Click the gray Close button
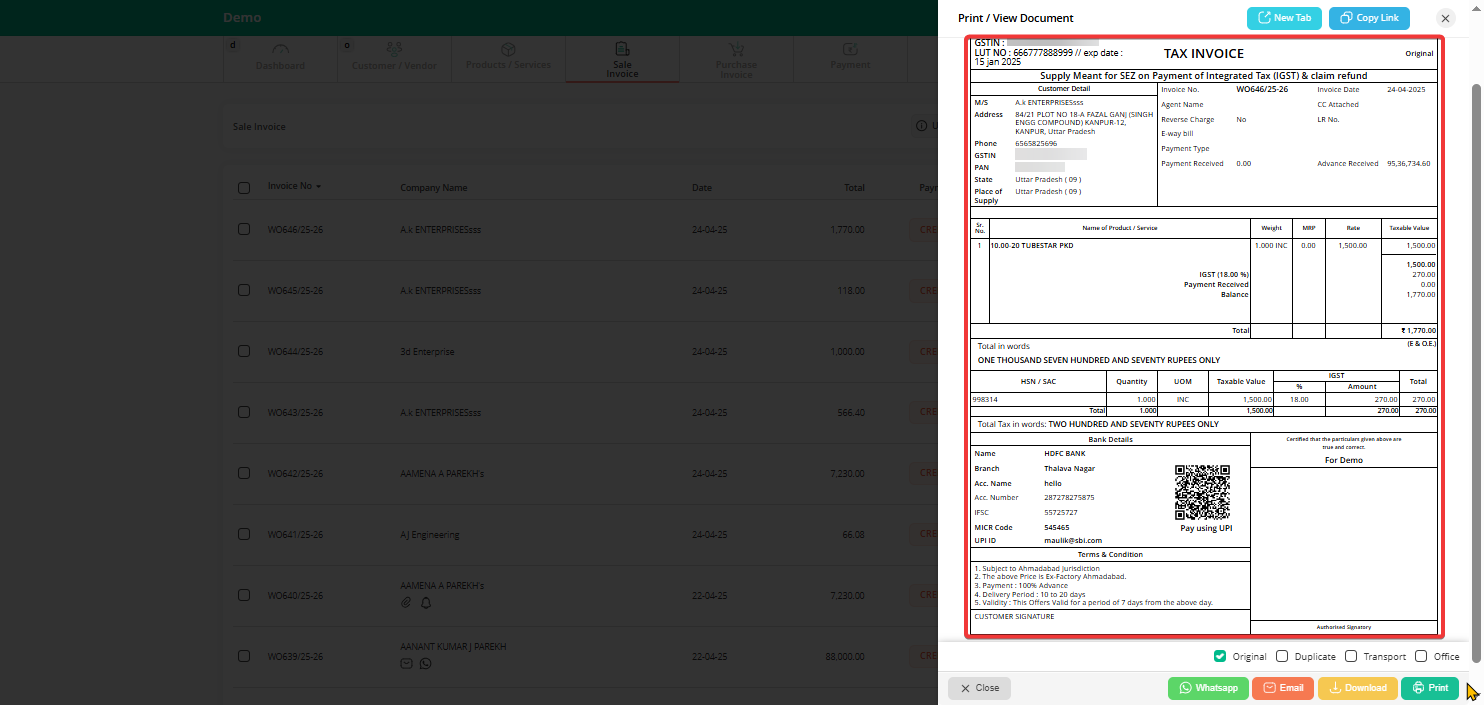This screenshot has height=705, width=1484. (979, 688)
